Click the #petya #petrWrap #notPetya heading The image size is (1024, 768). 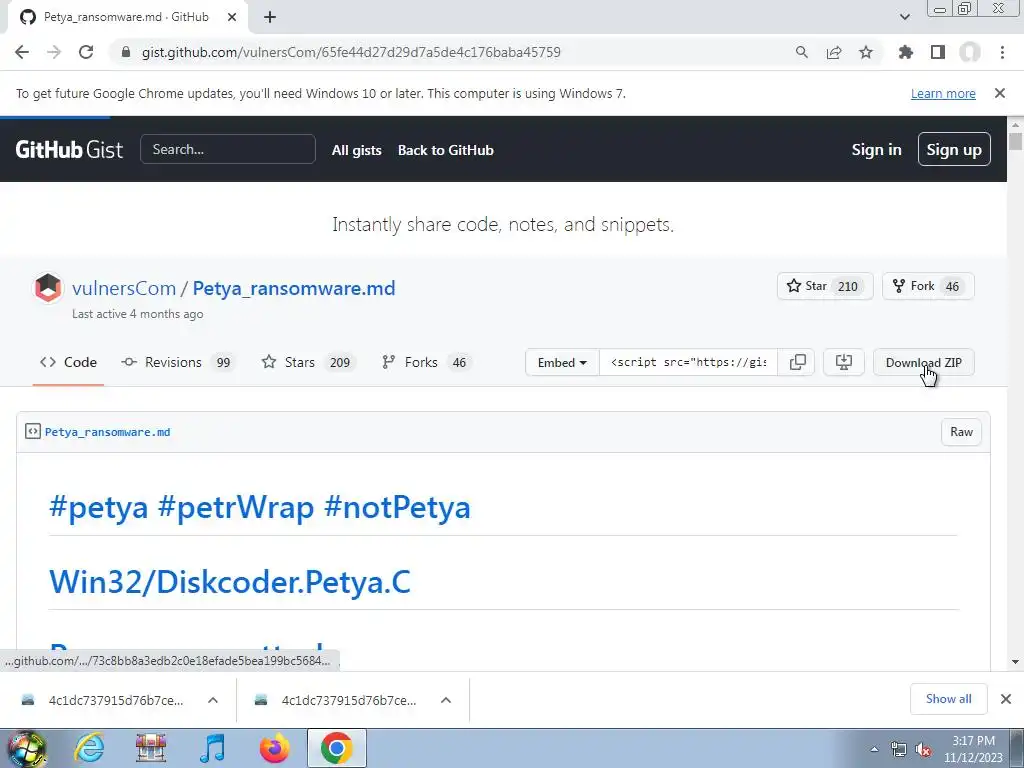(x=260, y=507)
